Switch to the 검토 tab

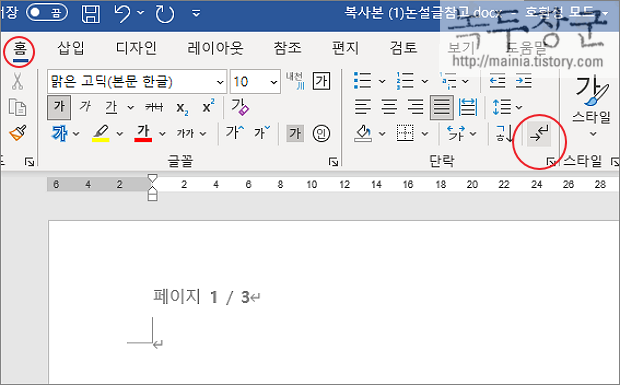(x=403, y=48)
